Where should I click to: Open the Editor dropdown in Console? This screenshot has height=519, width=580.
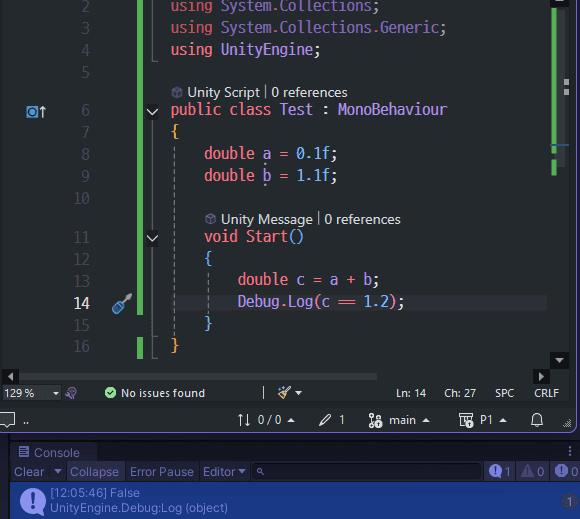(x=224, y=472)
